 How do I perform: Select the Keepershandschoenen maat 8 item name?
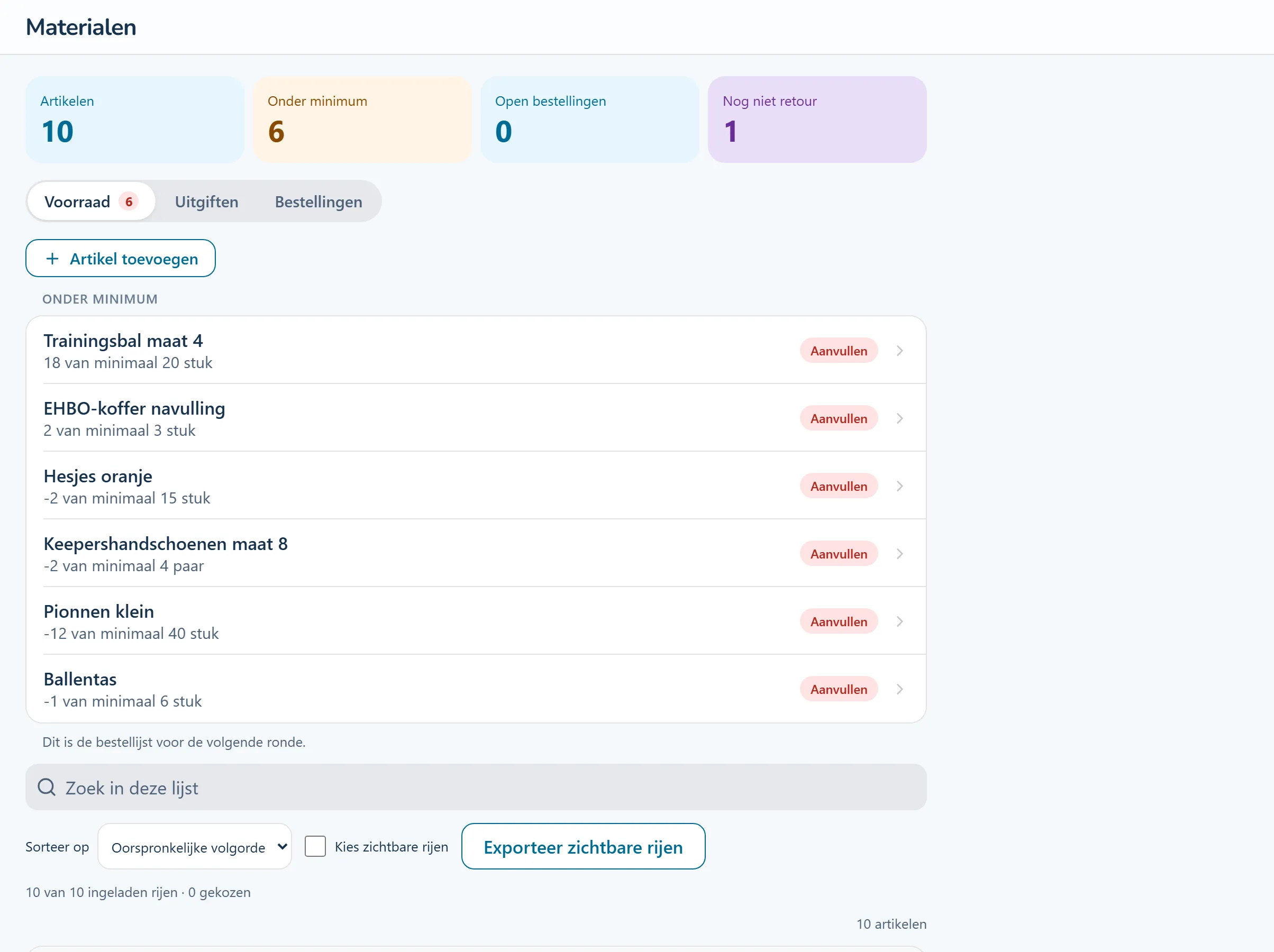[165, 544]
